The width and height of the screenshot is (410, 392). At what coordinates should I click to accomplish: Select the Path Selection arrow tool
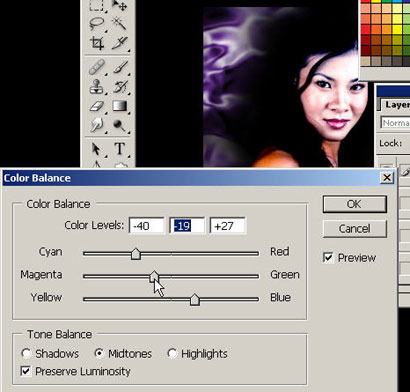[97, 149]
